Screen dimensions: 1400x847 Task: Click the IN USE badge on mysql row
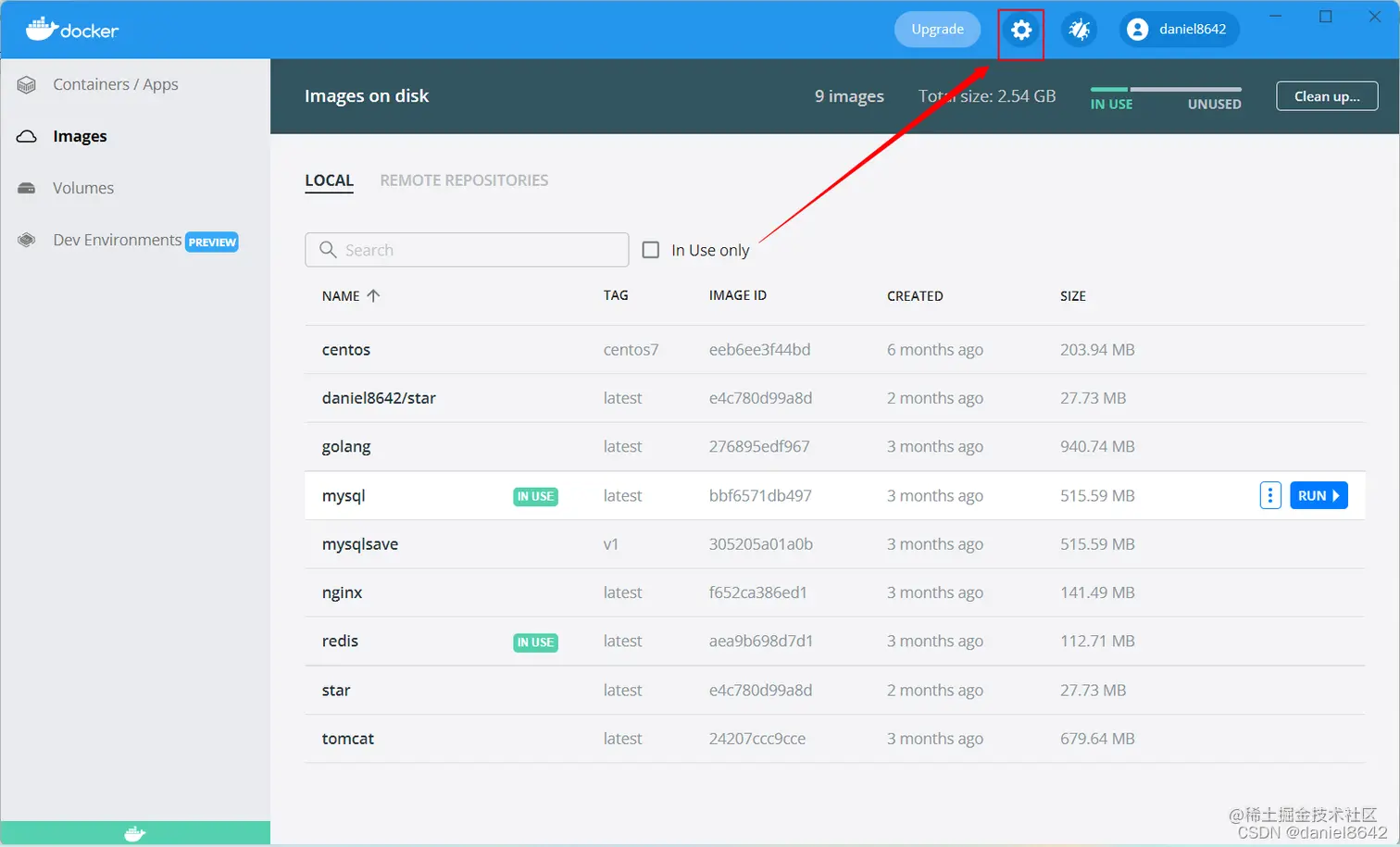pyautogui.click(x=535, y=497)
